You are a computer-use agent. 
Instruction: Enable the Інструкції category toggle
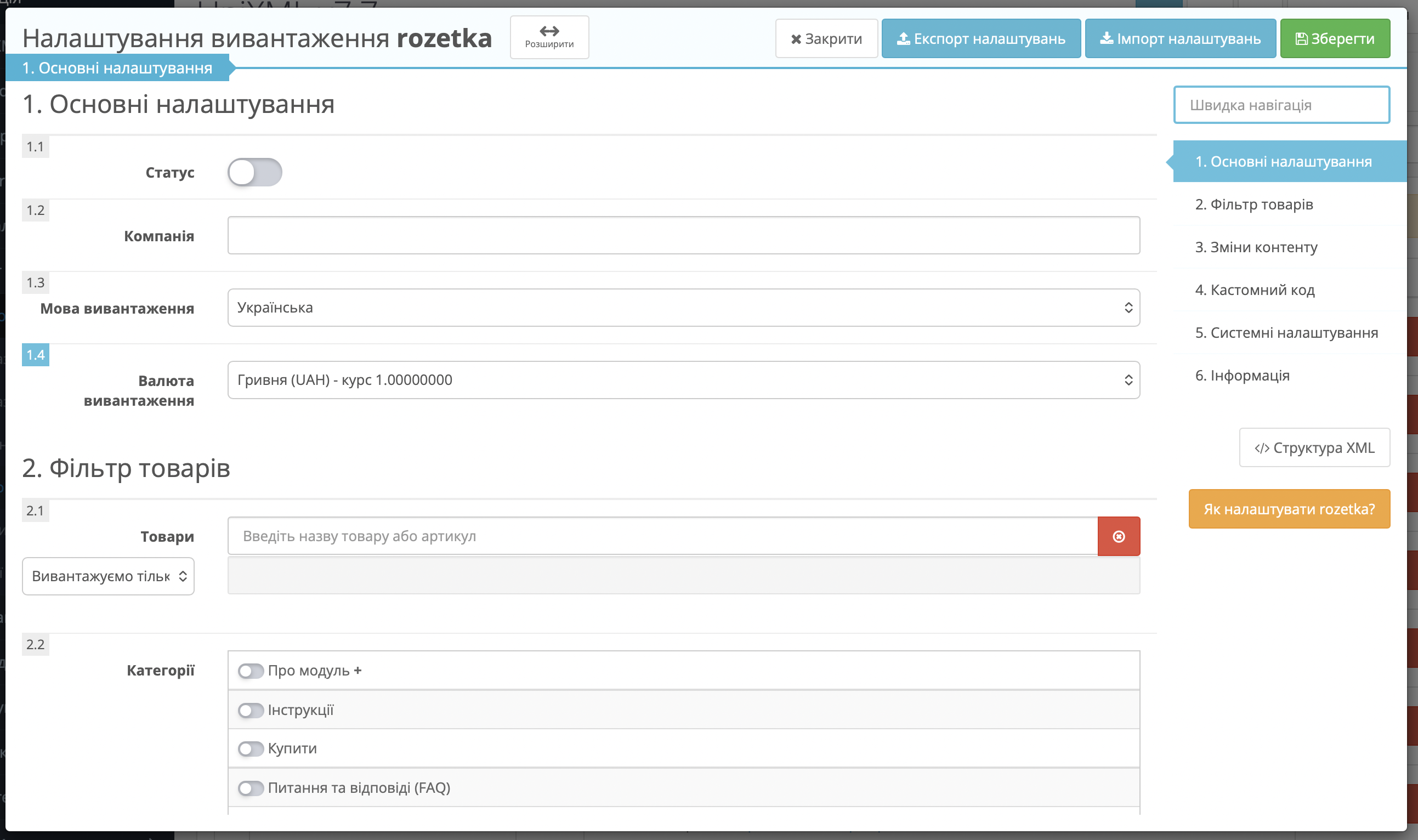251,710
